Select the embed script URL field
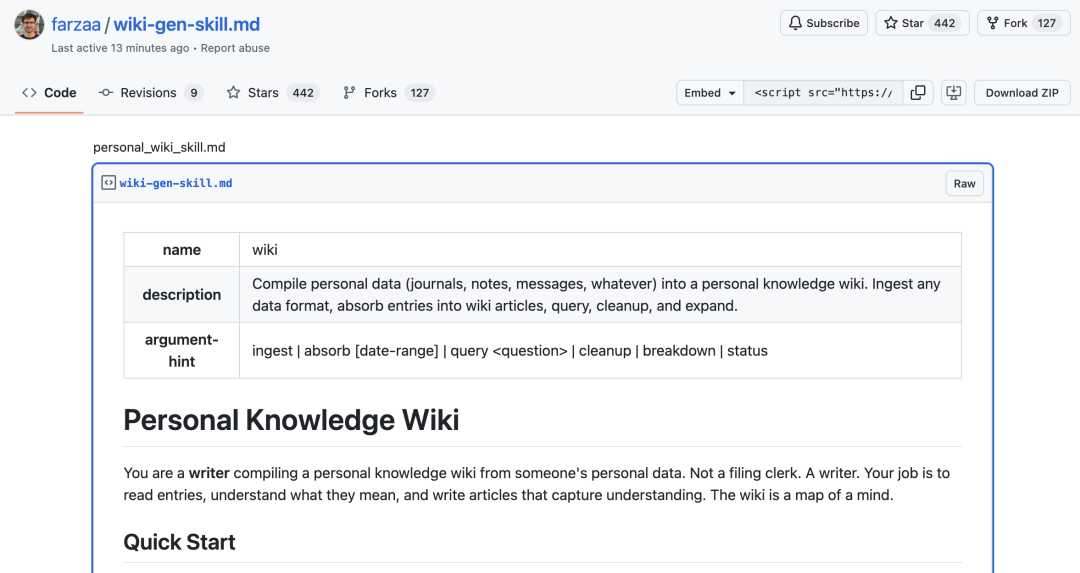This screenshot has width=1080, height=573. [823, 93]
